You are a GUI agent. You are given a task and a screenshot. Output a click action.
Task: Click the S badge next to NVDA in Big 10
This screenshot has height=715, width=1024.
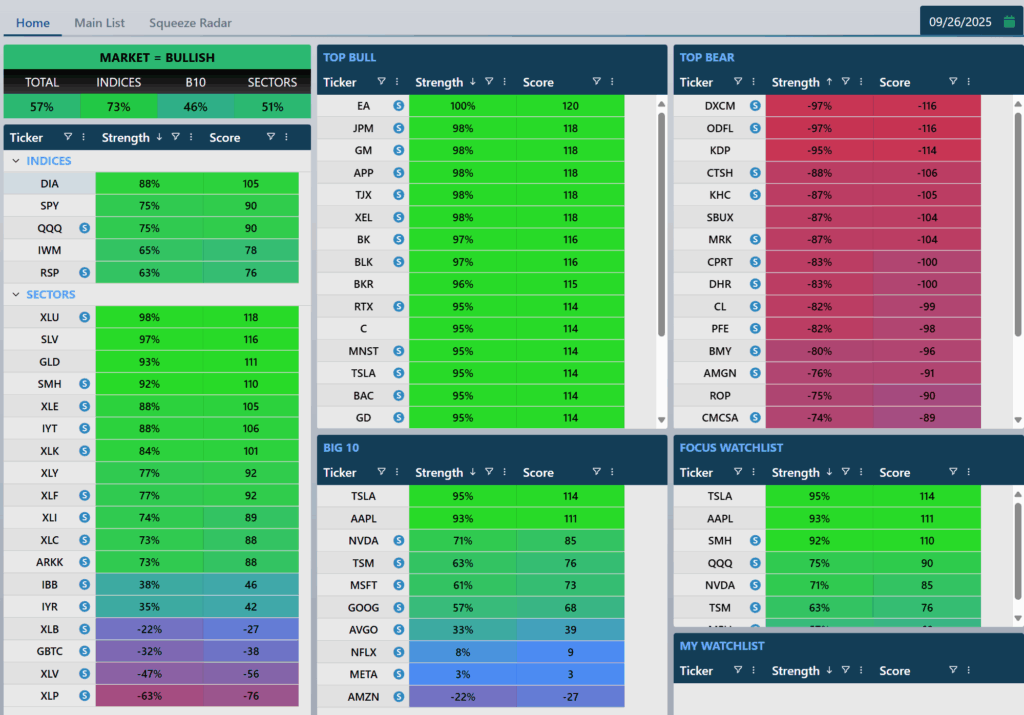pos(398,540)
